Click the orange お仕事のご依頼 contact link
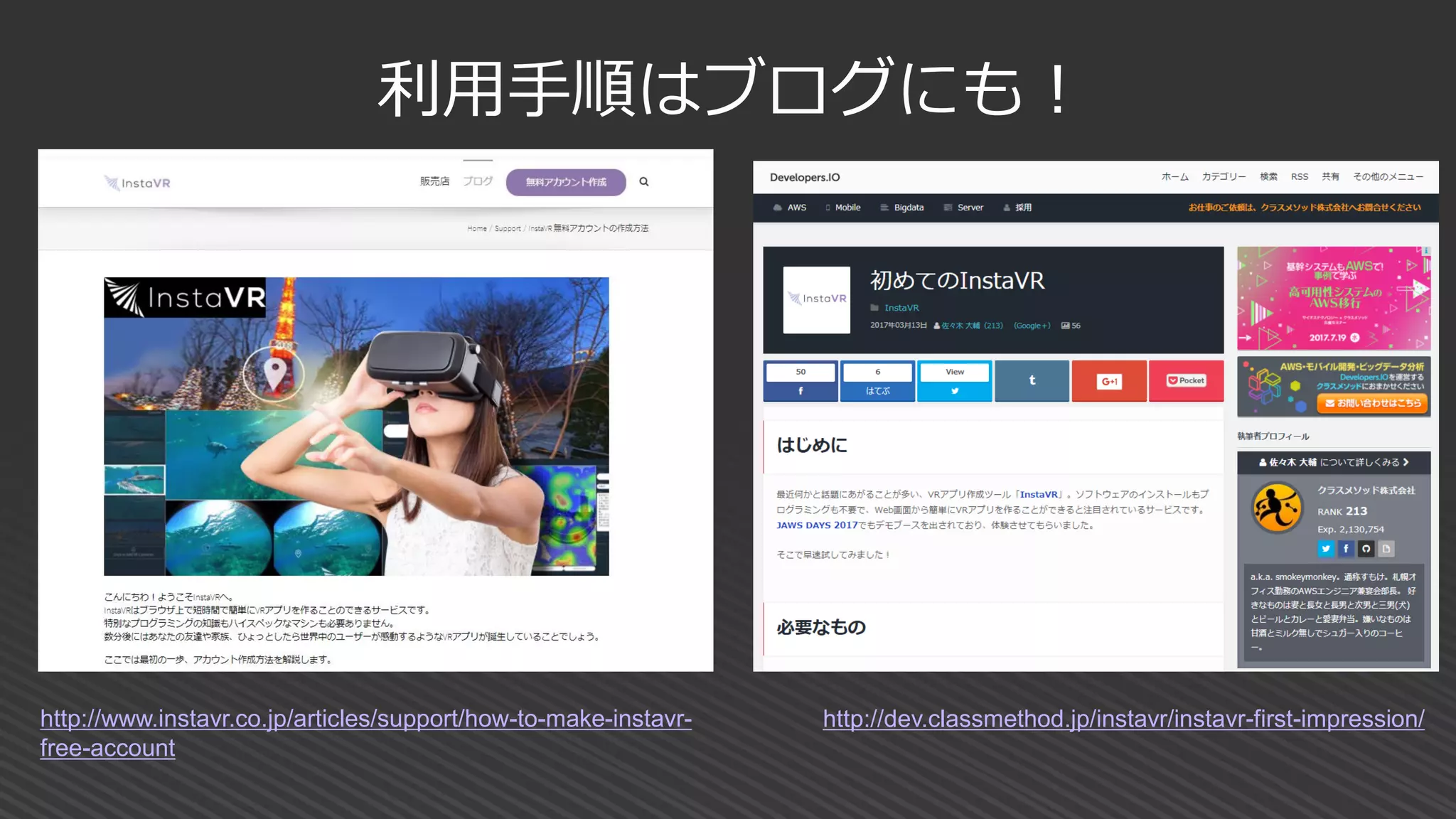Image resolution: width=1456 pixels, height=819 pixels. coord(1305,208)
